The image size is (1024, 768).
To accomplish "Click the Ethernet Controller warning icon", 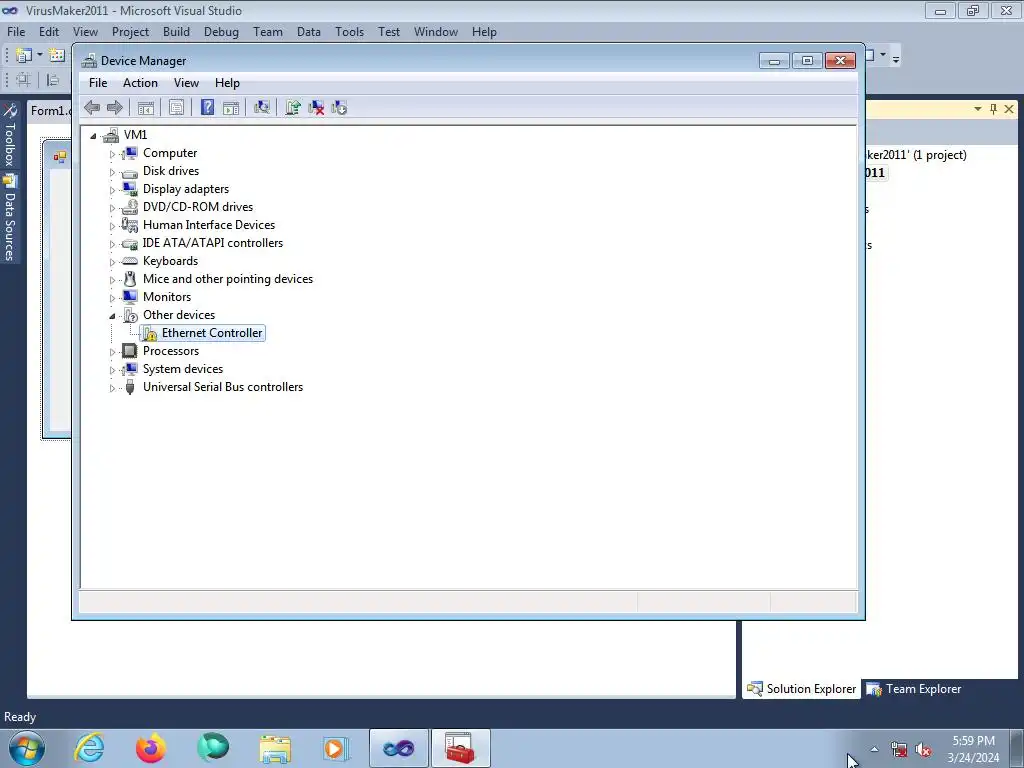I will [x=150, y=334].
